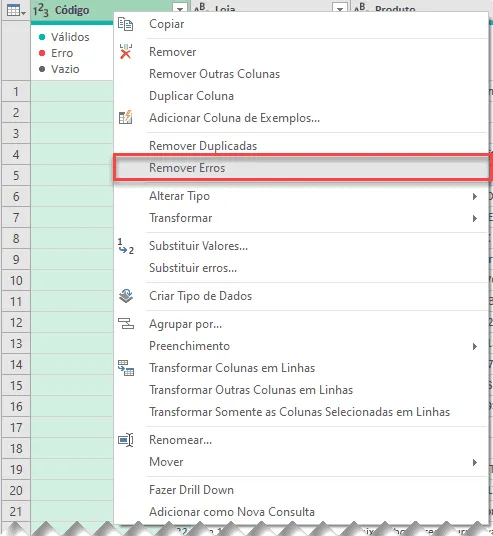Screen dimensions: 493x536
Task: Click the Substituir Valores 1-2 icon
Action: tap(125, 246)
